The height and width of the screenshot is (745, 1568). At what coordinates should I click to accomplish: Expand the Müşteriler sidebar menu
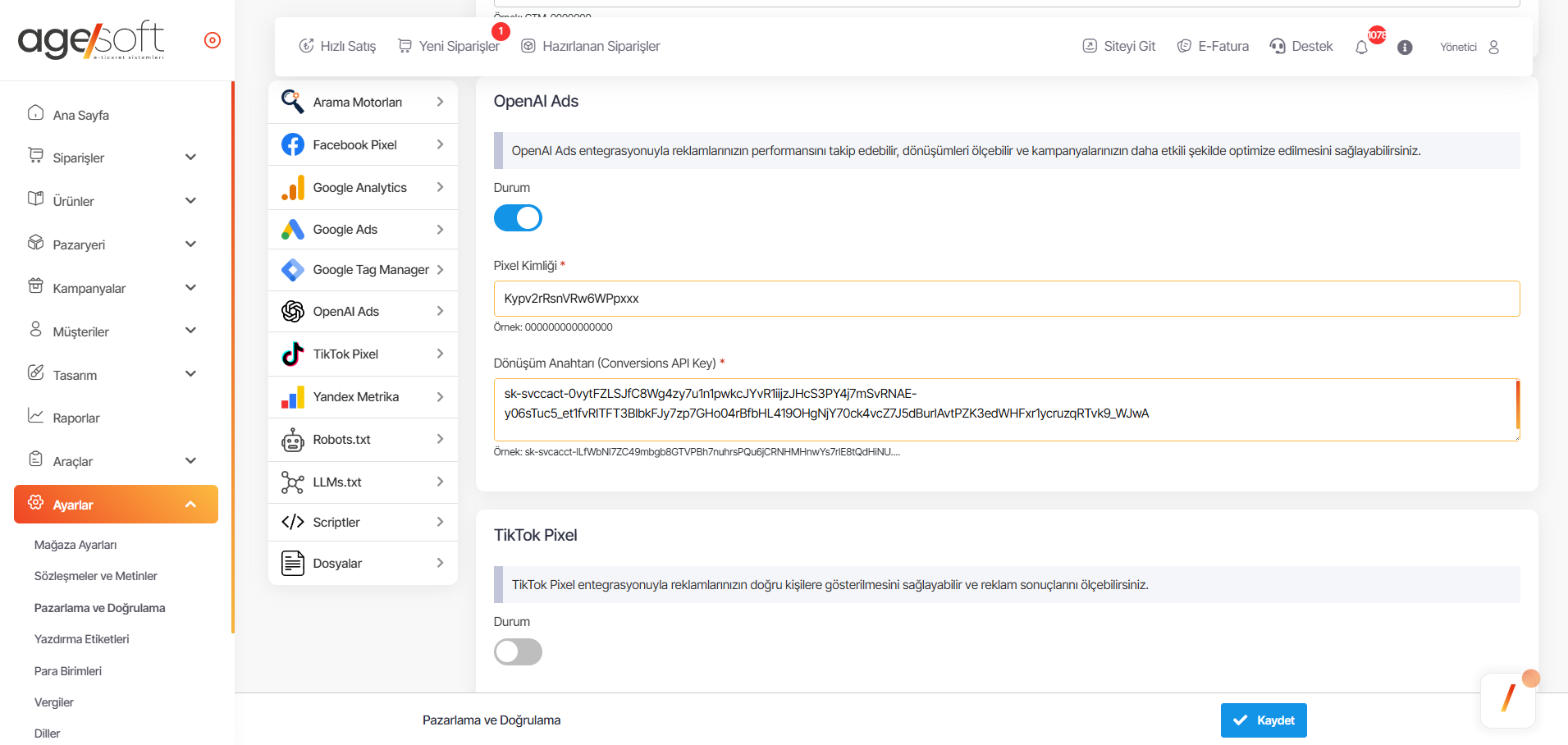[116, 331]
